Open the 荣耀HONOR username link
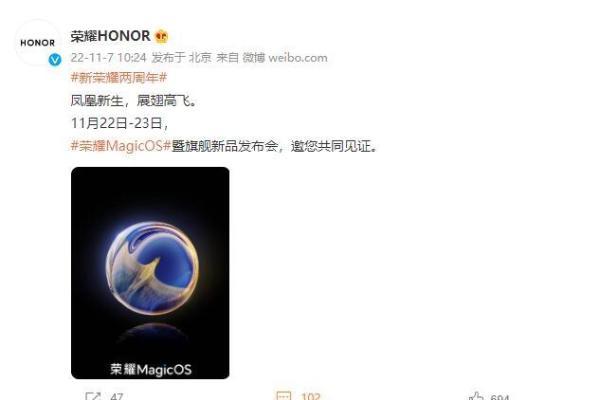This screenshot has width=600, height=400. (x=110, y=36)
